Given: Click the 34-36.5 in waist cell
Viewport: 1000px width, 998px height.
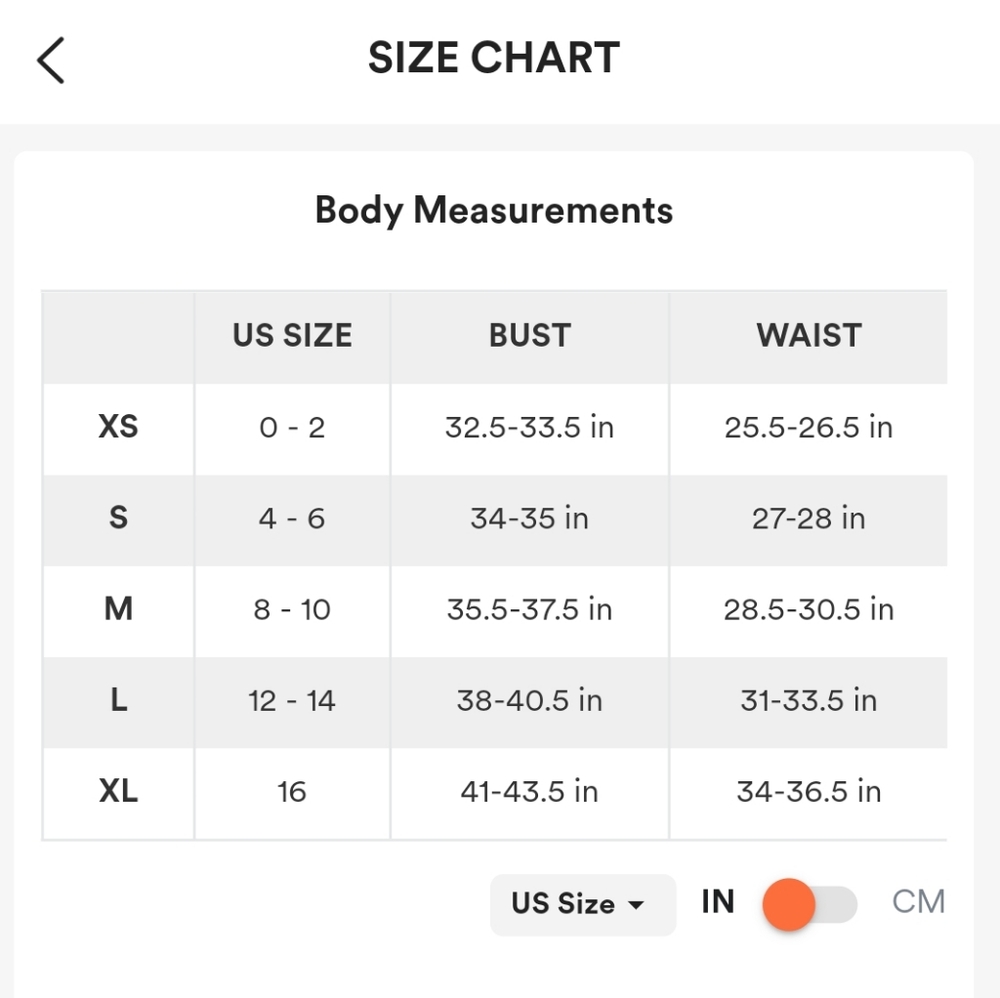Looking at the screenshot, I should tap(808, 792).
